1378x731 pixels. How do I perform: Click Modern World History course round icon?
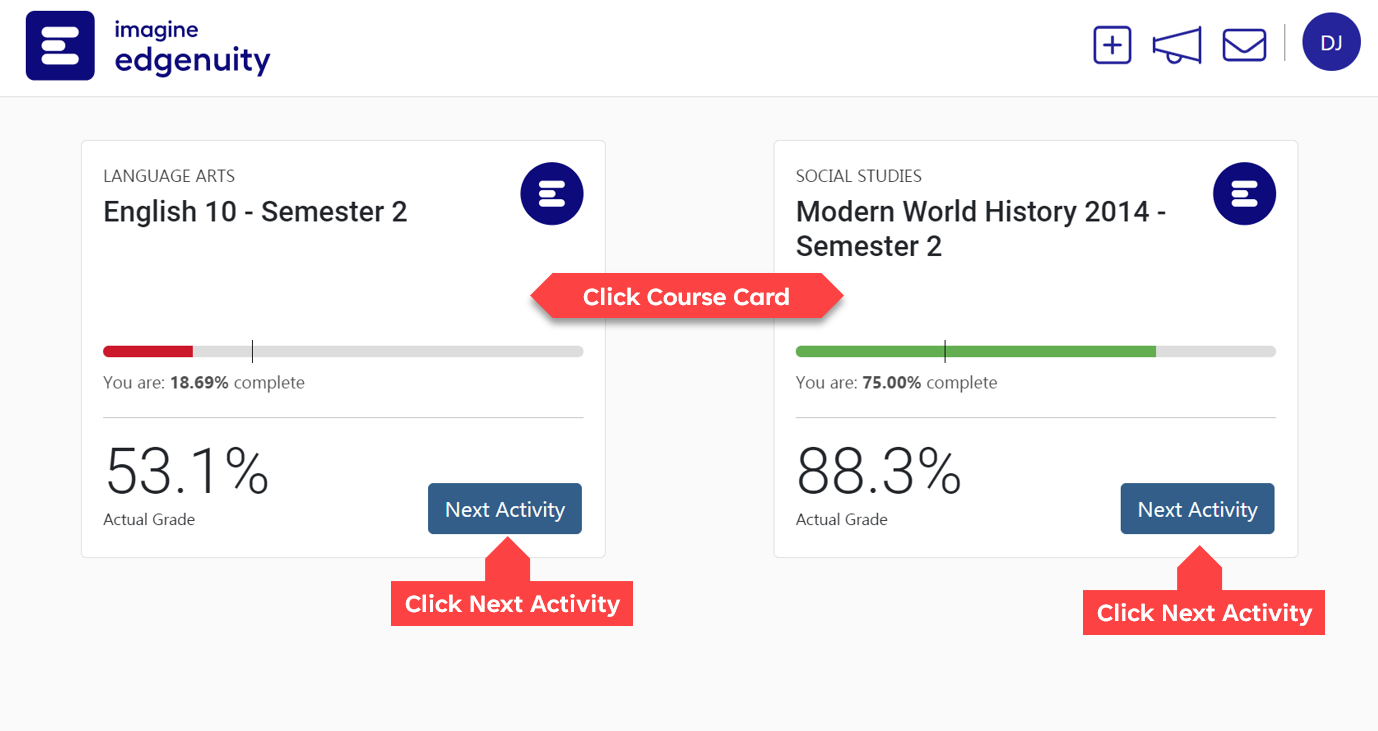[x=1244, y=193]
